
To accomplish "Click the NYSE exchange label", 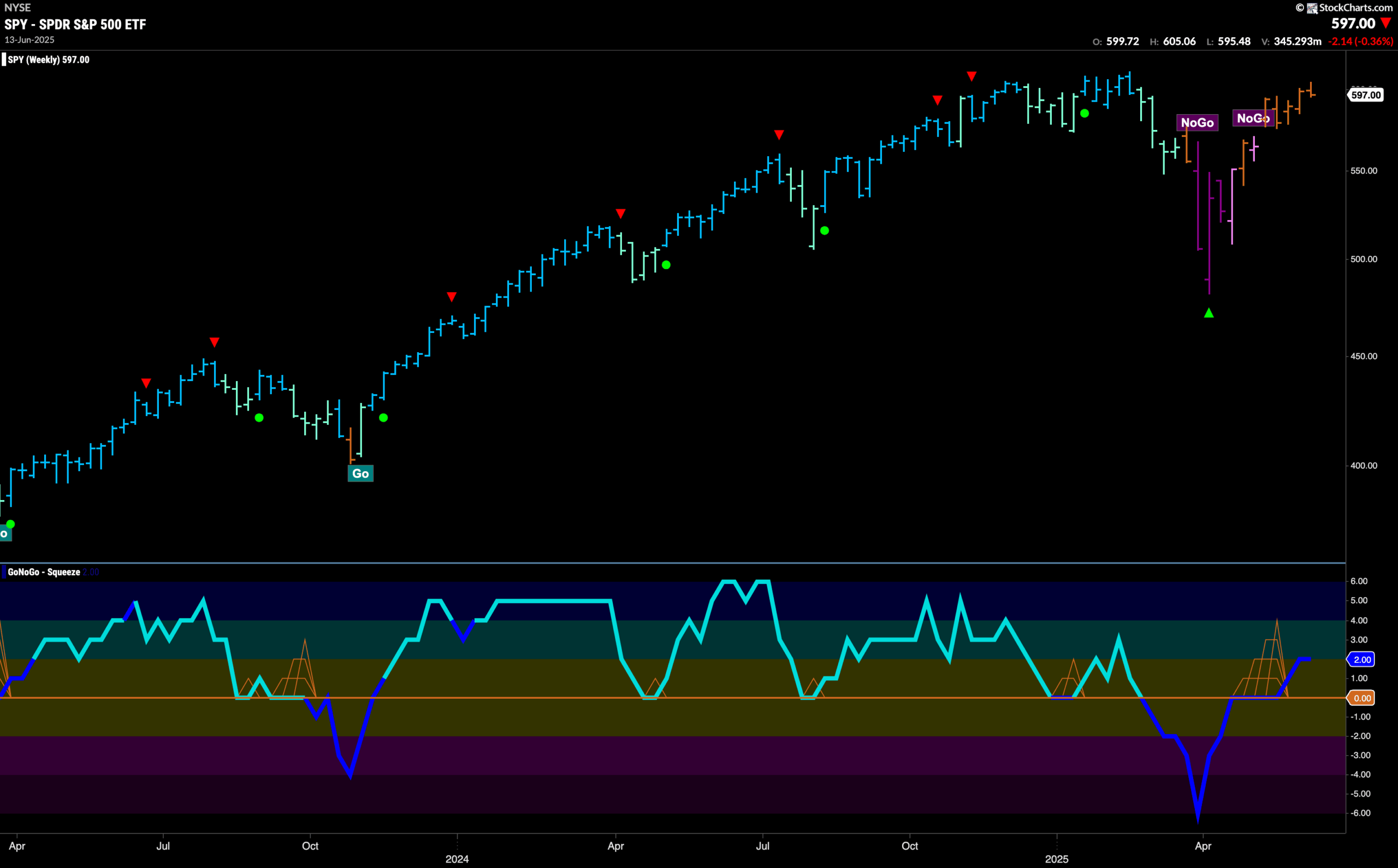I will (17, 8).
